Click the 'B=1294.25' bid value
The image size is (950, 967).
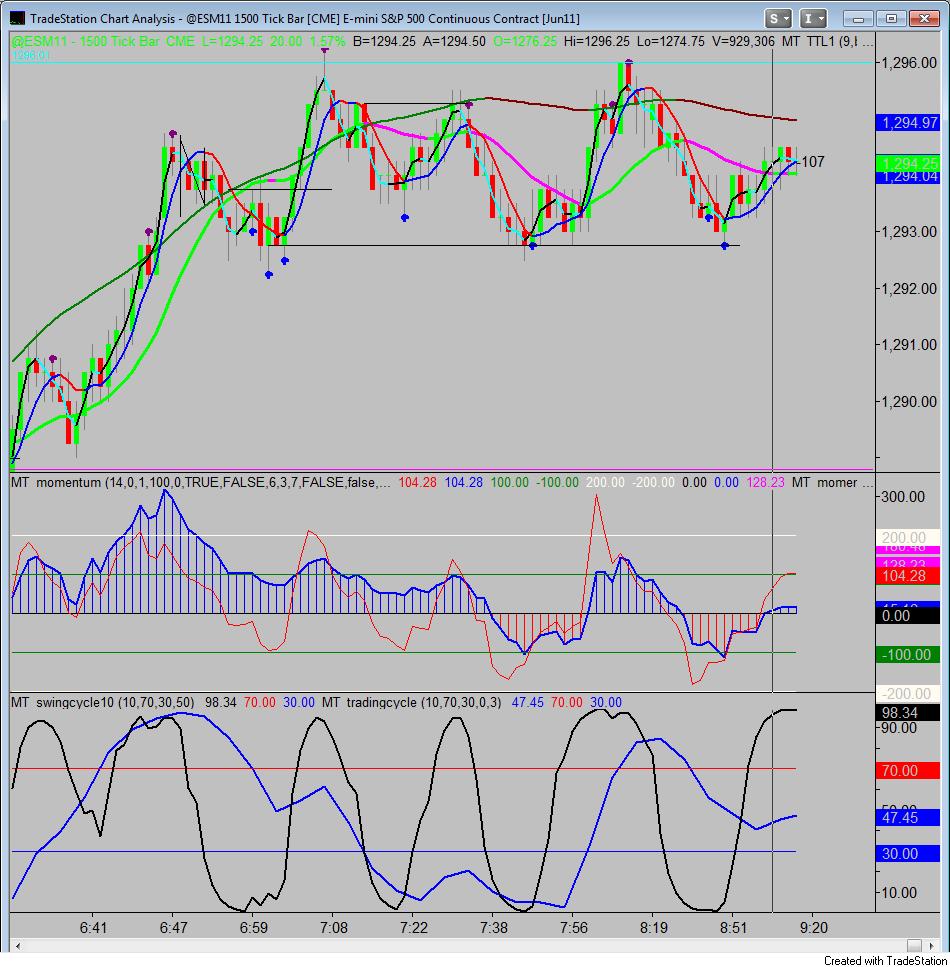pyautogui.click(x=384, y=41)
